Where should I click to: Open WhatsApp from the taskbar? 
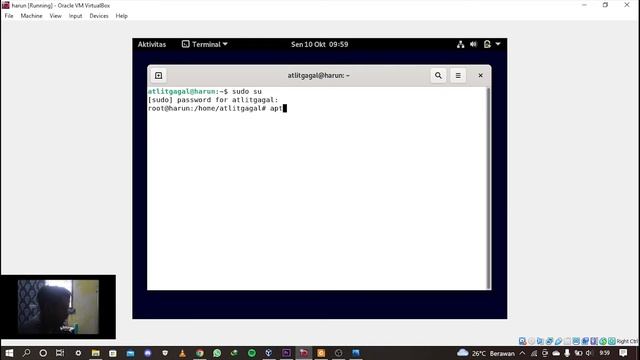(x=217, y=353)
